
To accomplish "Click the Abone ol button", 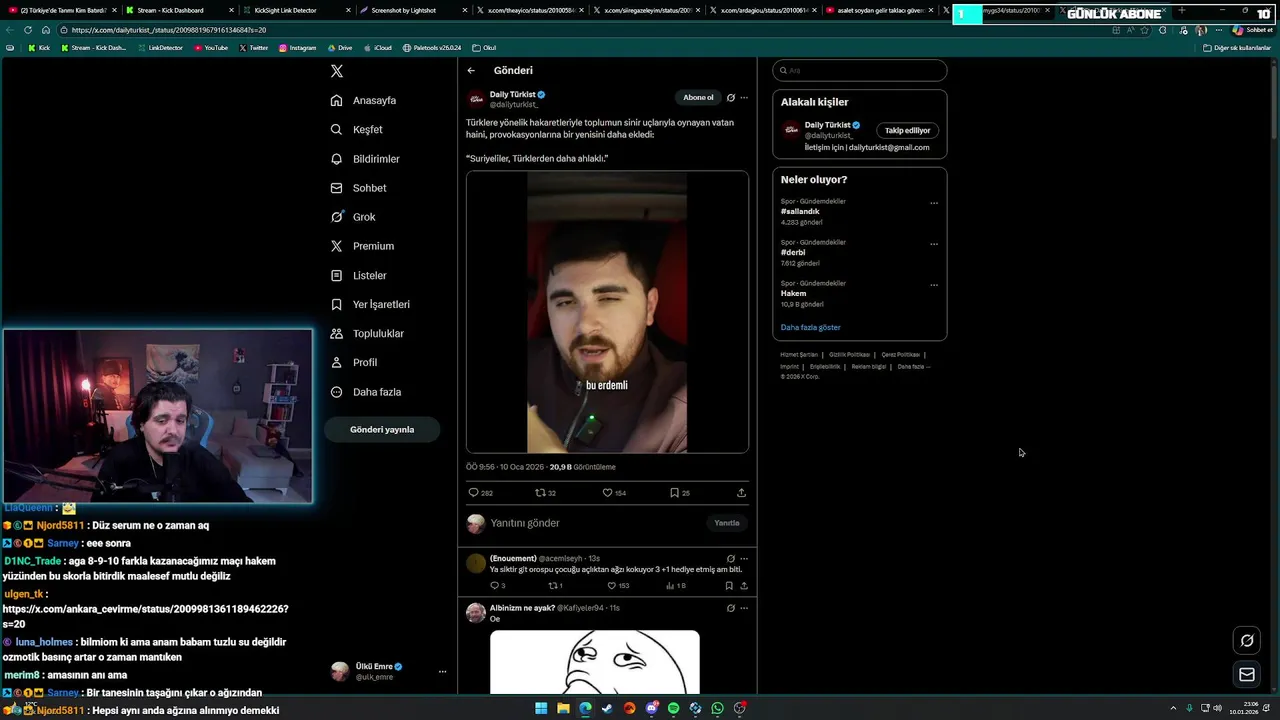I will [x=698, y=97].
